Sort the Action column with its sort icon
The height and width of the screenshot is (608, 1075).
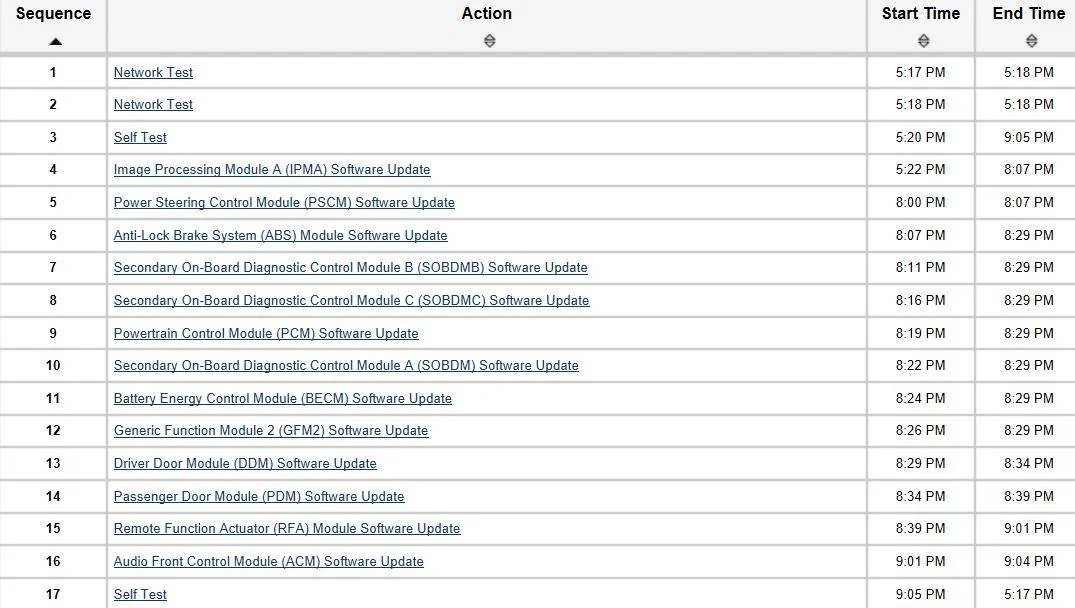click(490, 41)
